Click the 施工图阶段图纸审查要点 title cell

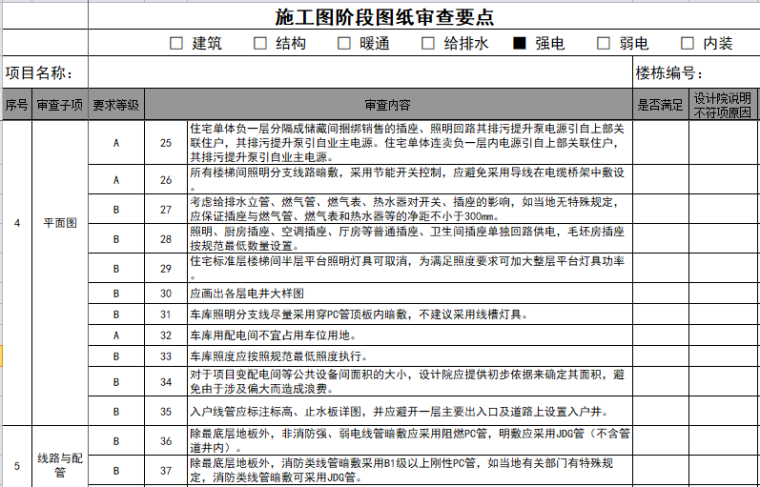[384, 17]
